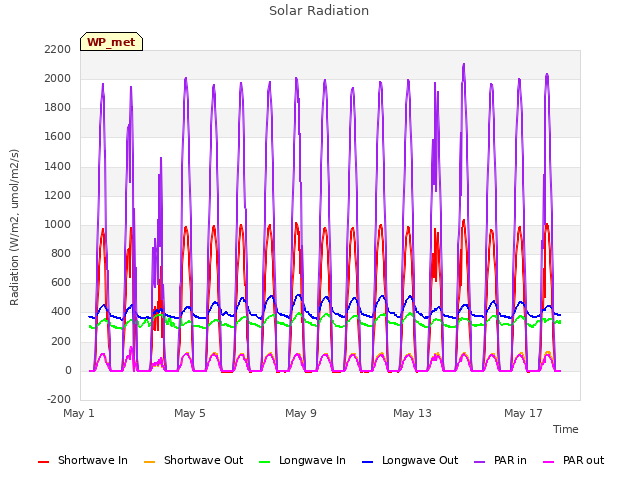640x480 pixels.
Task: Click the May 1 x-axis label
Action: [79, 413]
